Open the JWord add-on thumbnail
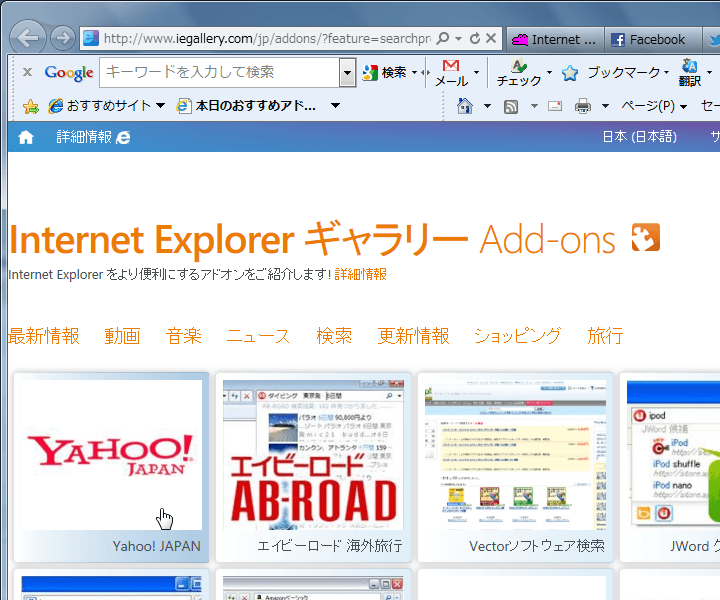 [670, 467]
